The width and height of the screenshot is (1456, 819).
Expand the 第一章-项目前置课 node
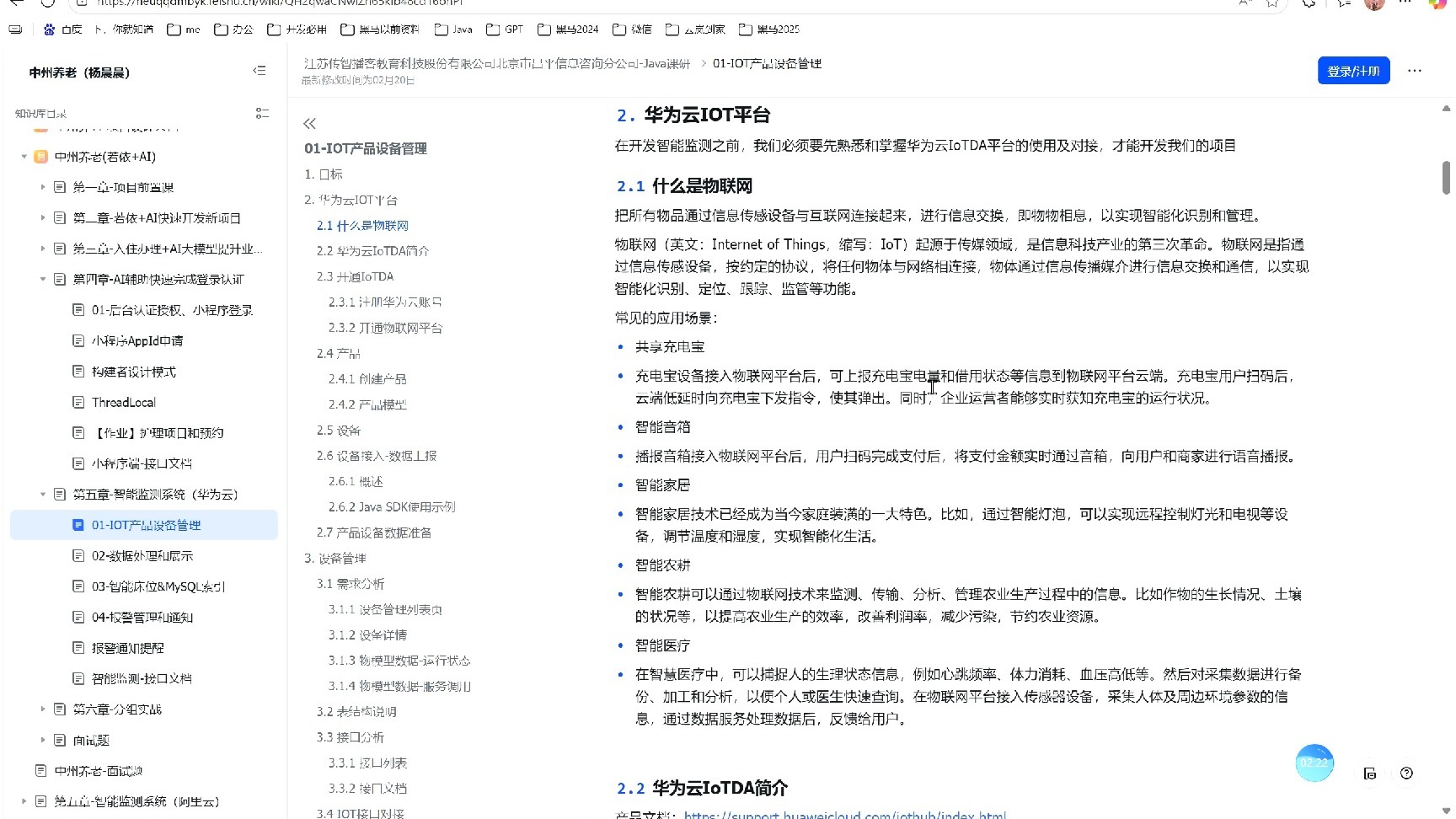[x=43, y=187]
